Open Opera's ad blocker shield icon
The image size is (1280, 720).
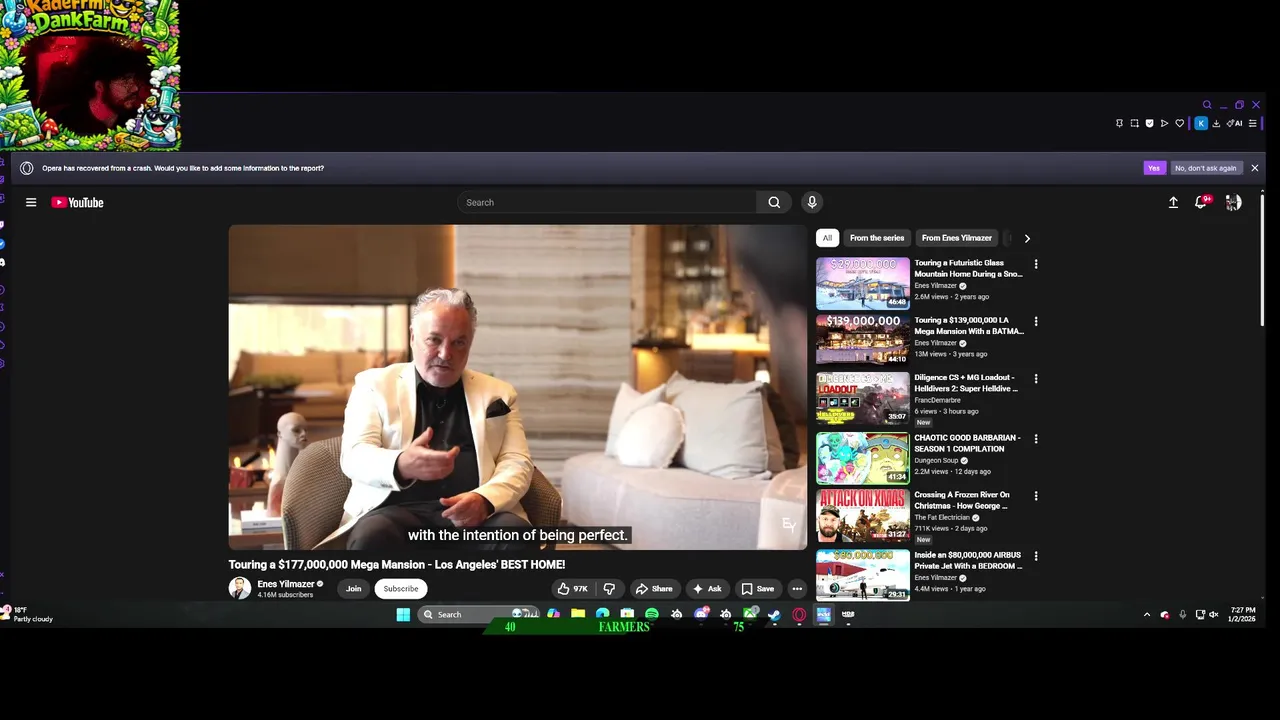tap(1149, 123)
